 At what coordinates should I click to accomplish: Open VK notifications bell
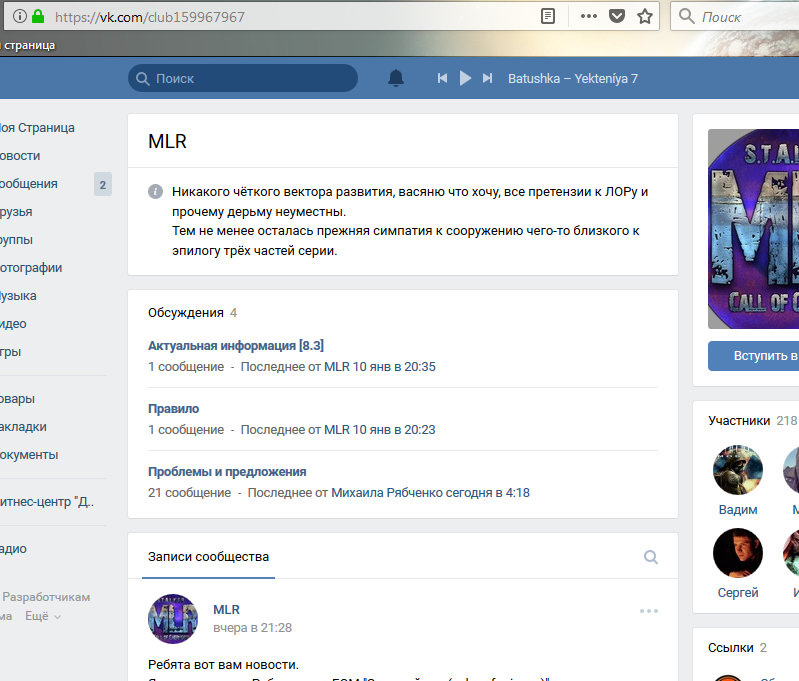[396, 78]
